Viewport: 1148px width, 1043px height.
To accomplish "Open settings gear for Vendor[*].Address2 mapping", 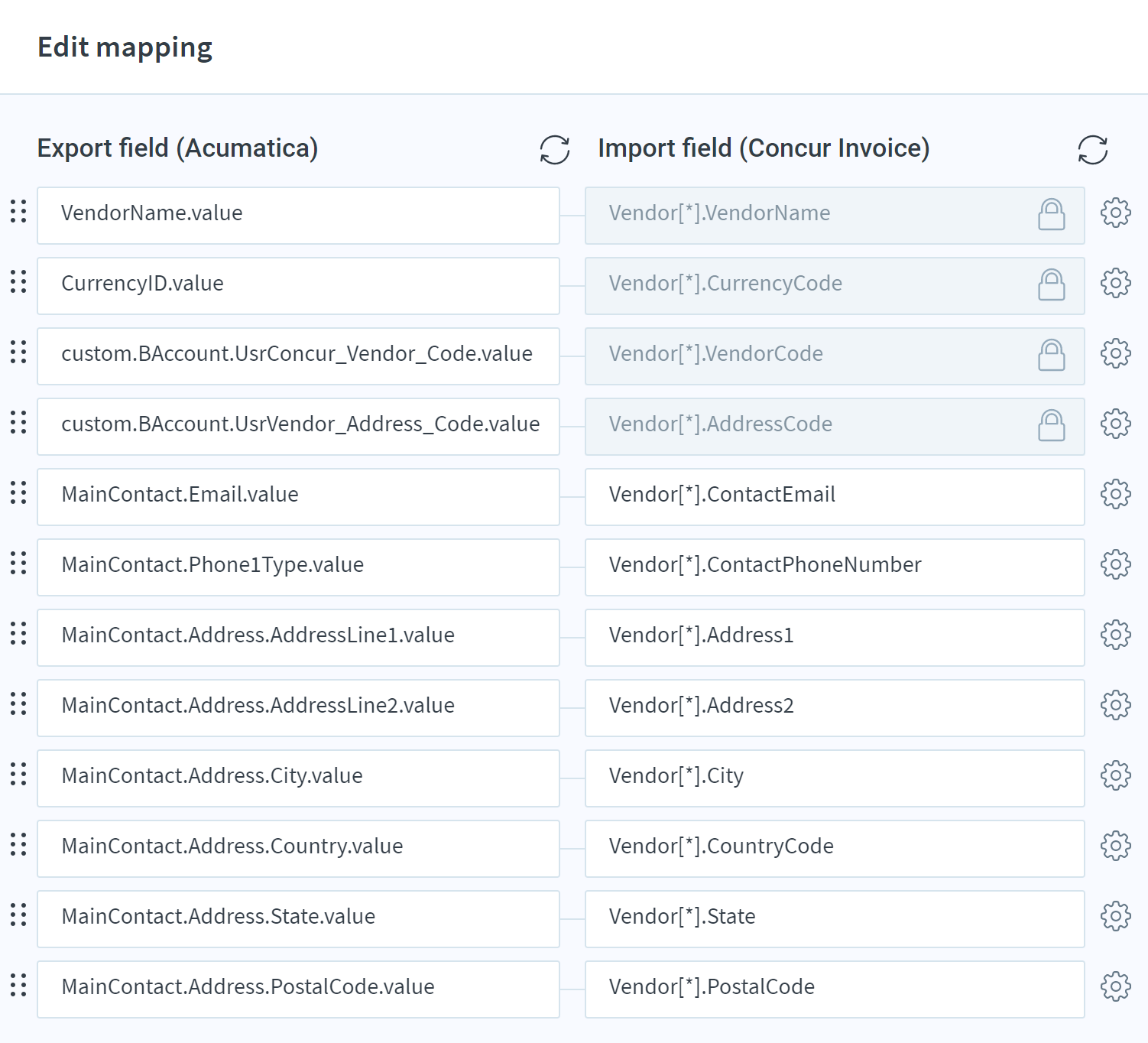I will [1116, 705].
